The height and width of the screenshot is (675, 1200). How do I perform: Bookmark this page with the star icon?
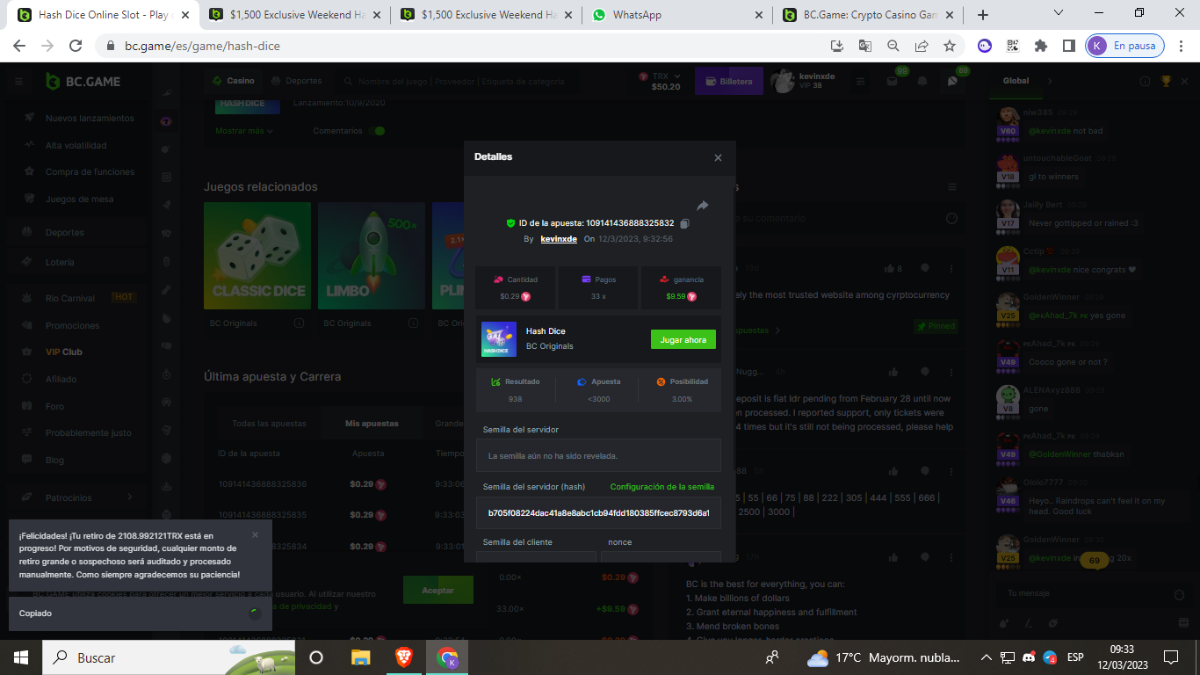click(x=949, y=46)
